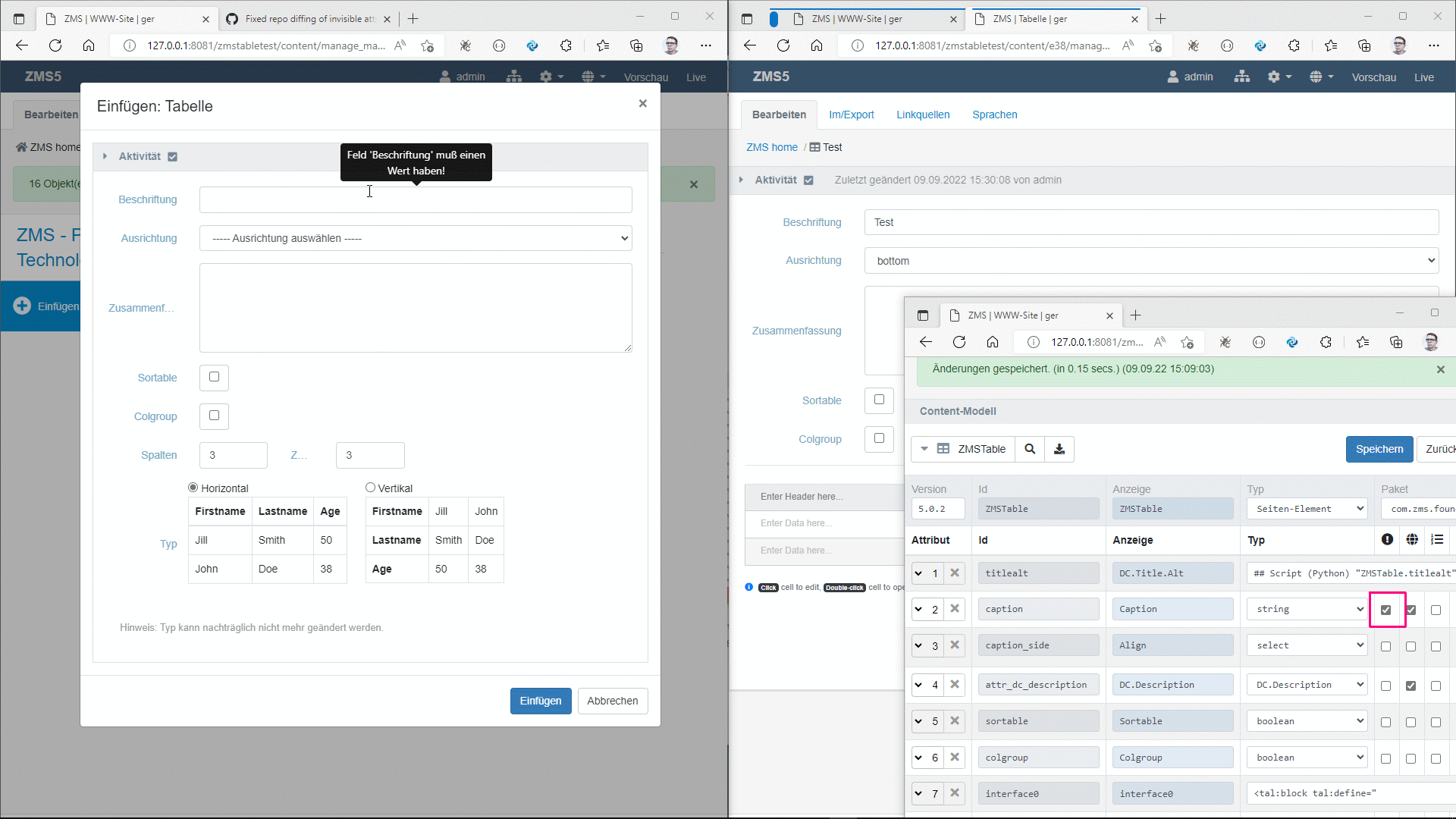
Task: Open the Sprachen tab
Action: pos(994,115)
